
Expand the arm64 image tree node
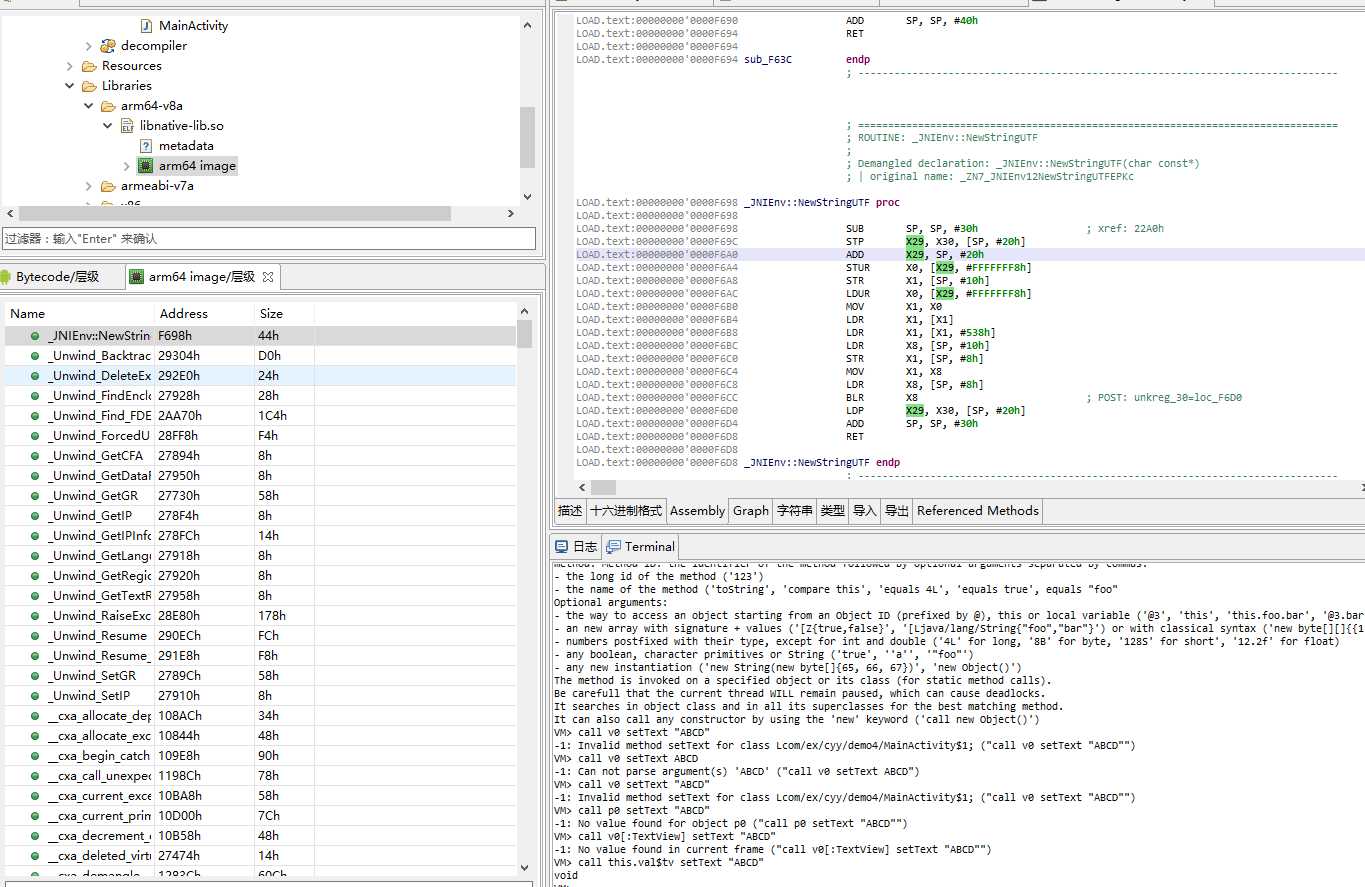[x=127, y=166]
